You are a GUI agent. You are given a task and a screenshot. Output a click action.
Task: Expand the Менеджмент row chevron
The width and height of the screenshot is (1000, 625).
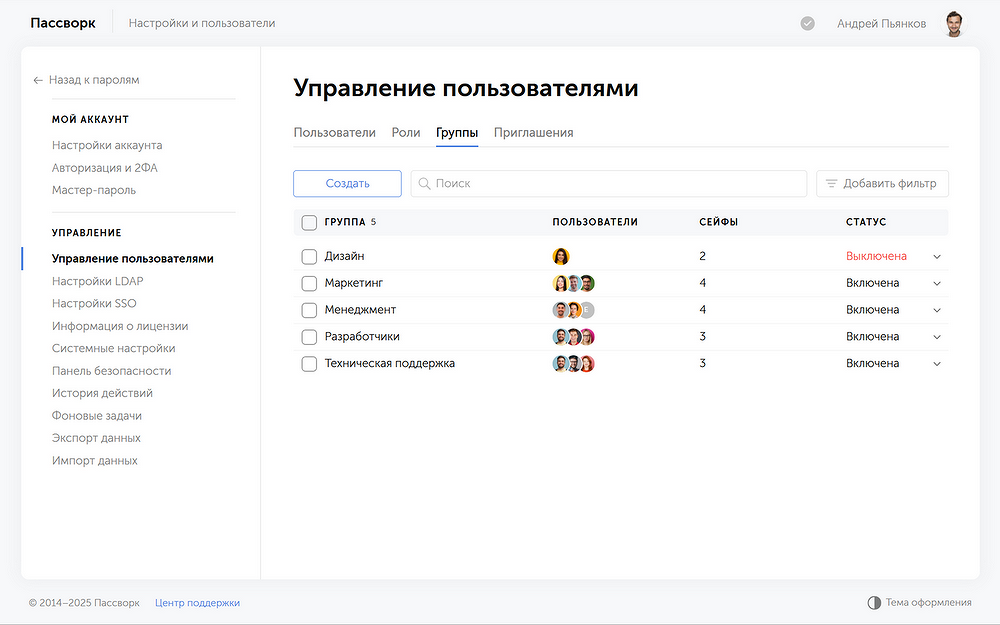pyautogui.click(x=937, y=310)
